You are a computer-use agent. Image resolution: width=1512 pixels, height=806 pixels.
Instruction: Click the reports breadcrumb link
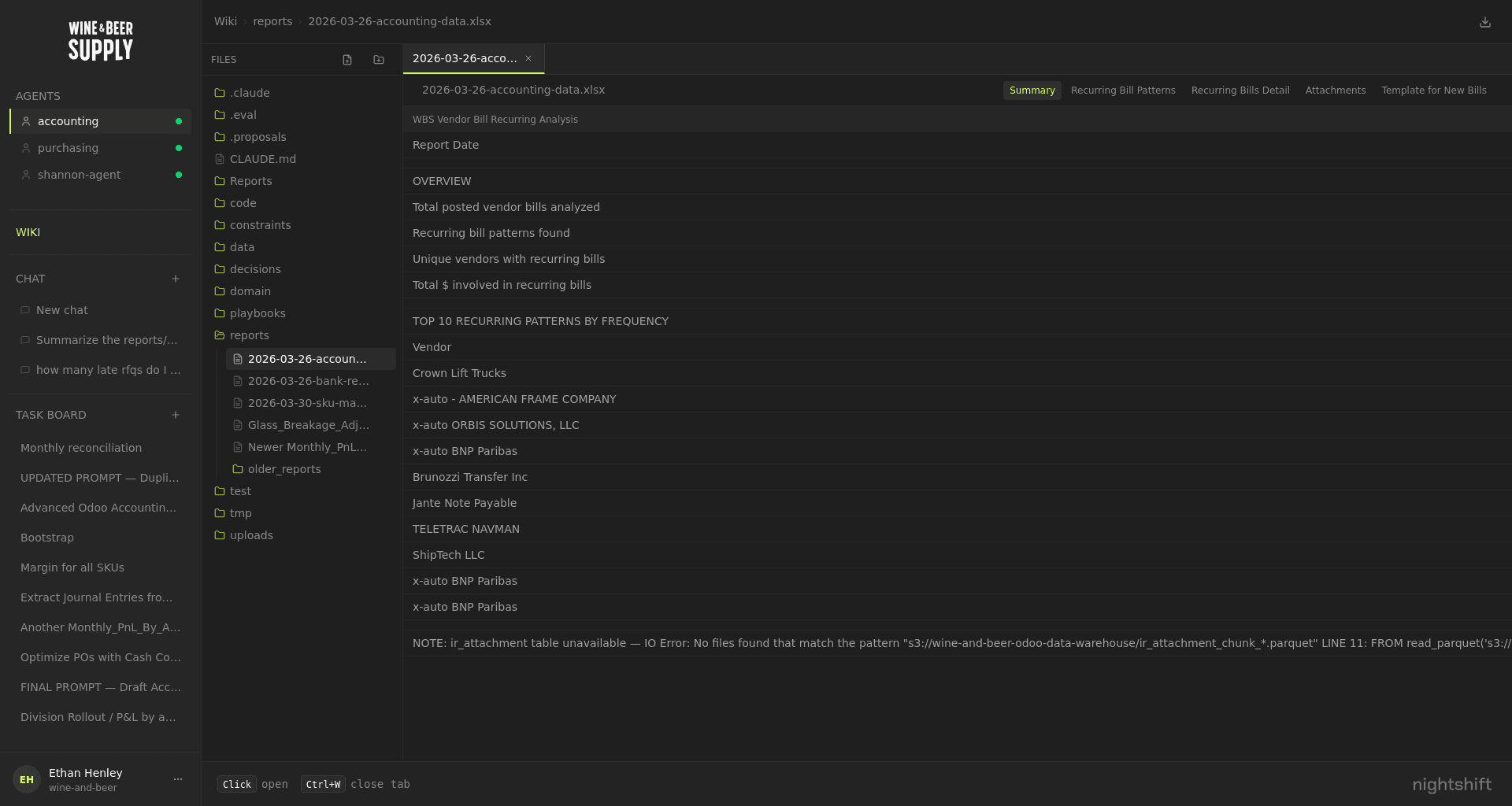coord(272,21)
